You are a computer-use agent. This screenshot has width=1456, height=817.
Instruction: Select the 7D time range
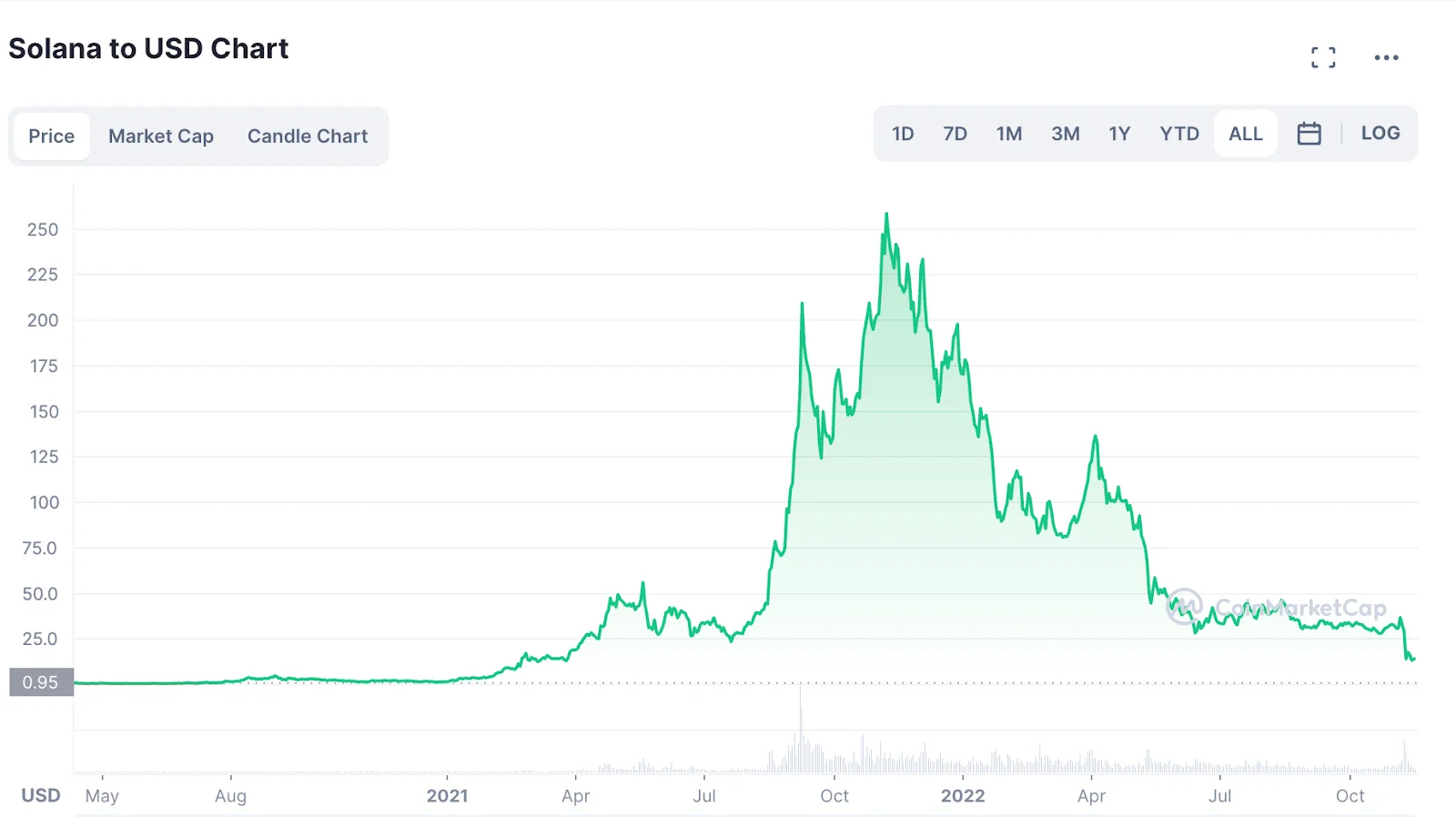[955, 134]
